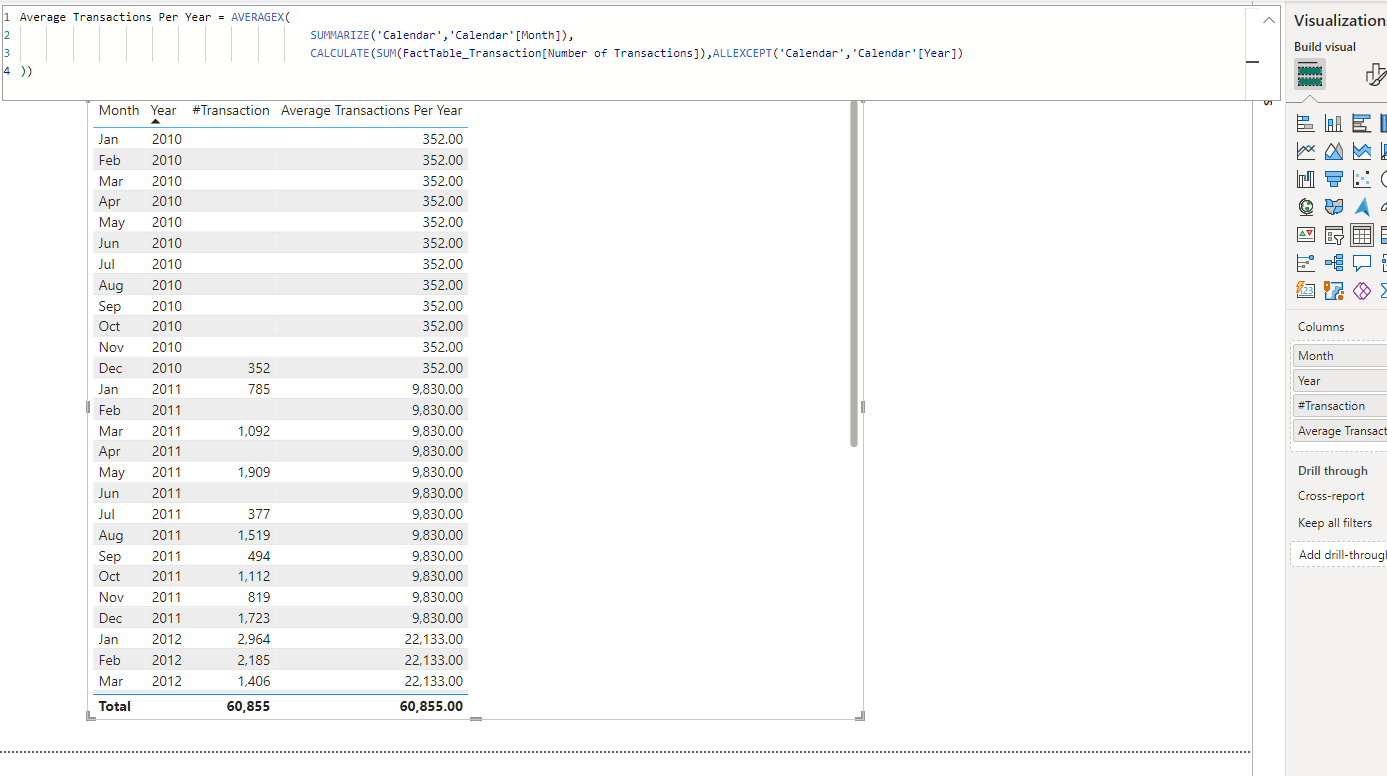Image resolution: width=1387 pixels, height=776 pixels.
Task: Pick the Line chart visual
Action: point(1305,151)
